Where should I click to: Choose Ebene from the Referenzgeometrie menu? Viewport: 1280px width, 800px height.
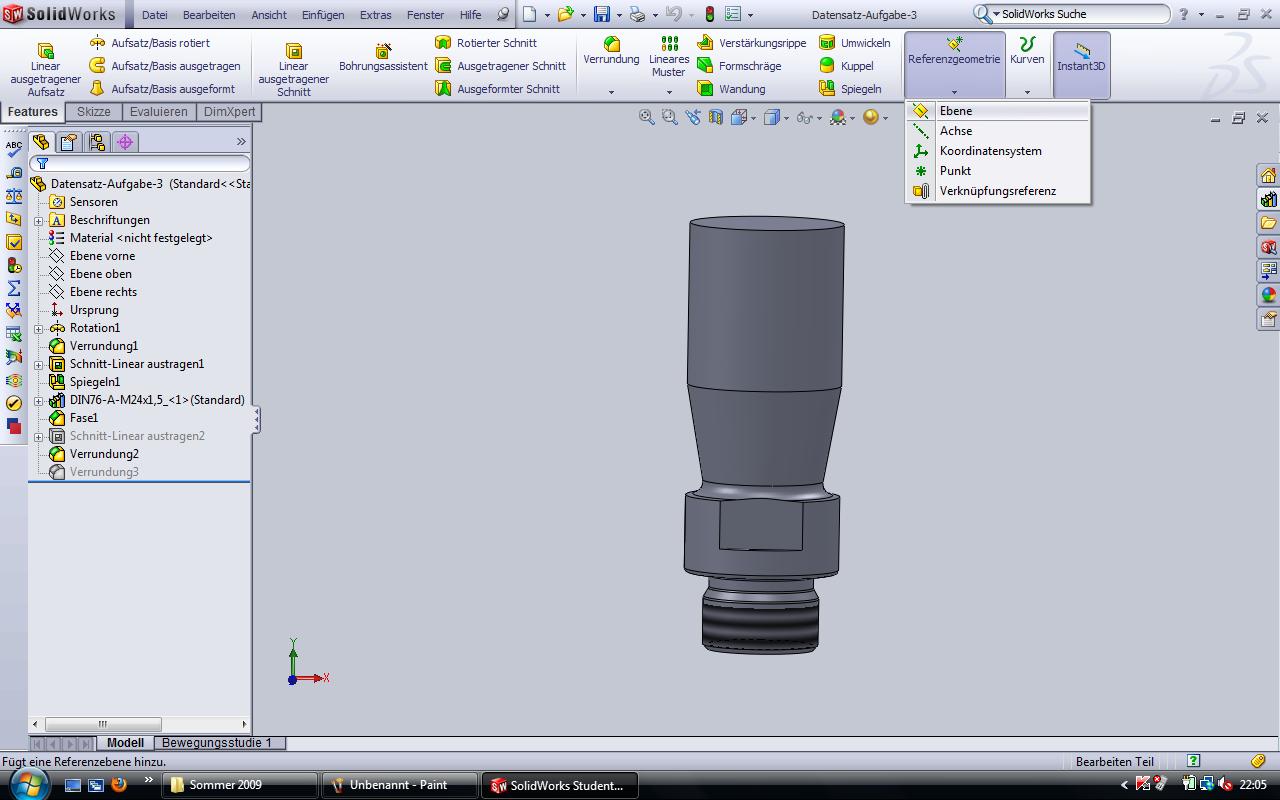[x=956, y=111]
